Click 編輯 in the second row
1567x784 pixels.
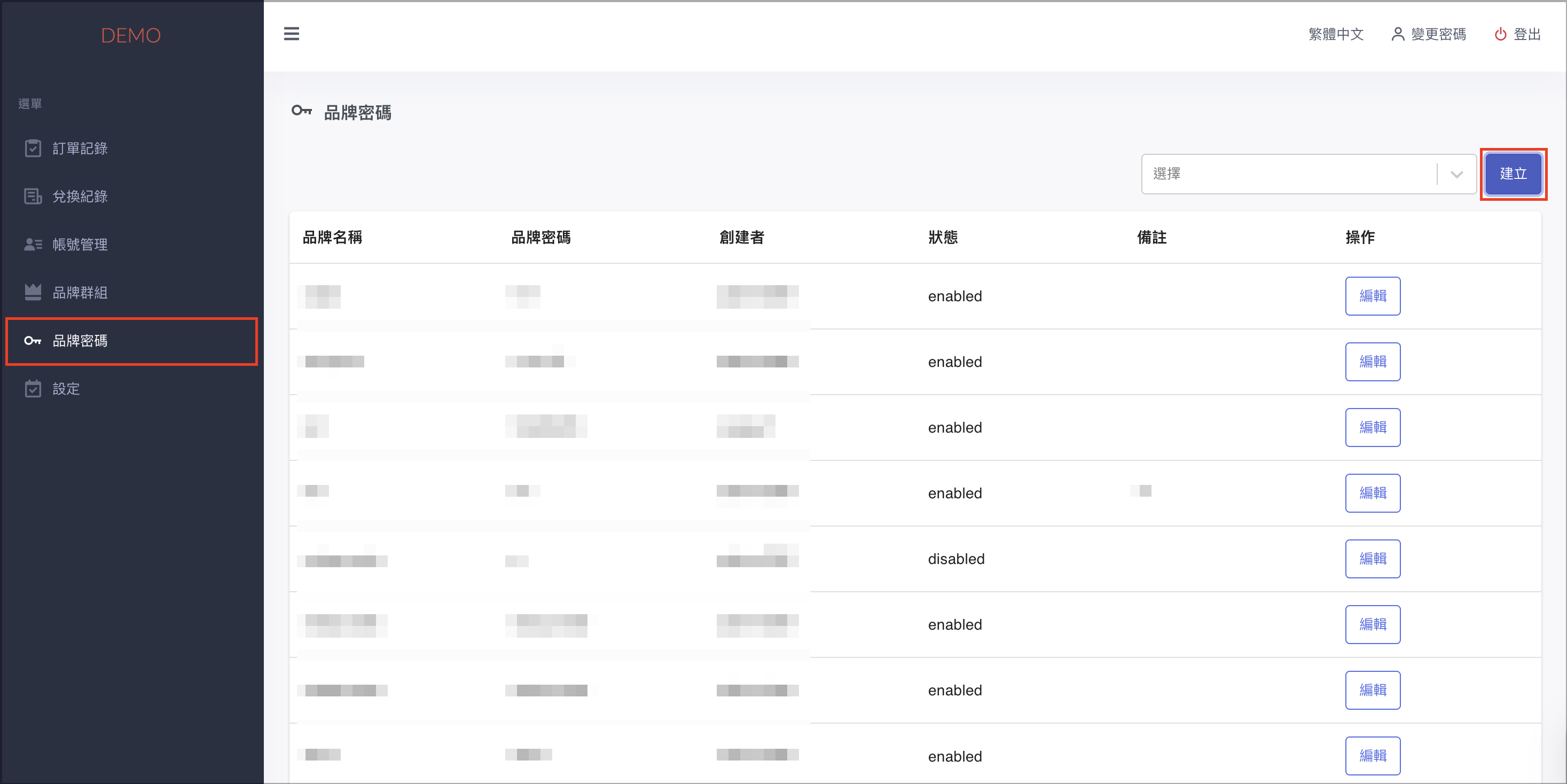(x=1373, y=362)
